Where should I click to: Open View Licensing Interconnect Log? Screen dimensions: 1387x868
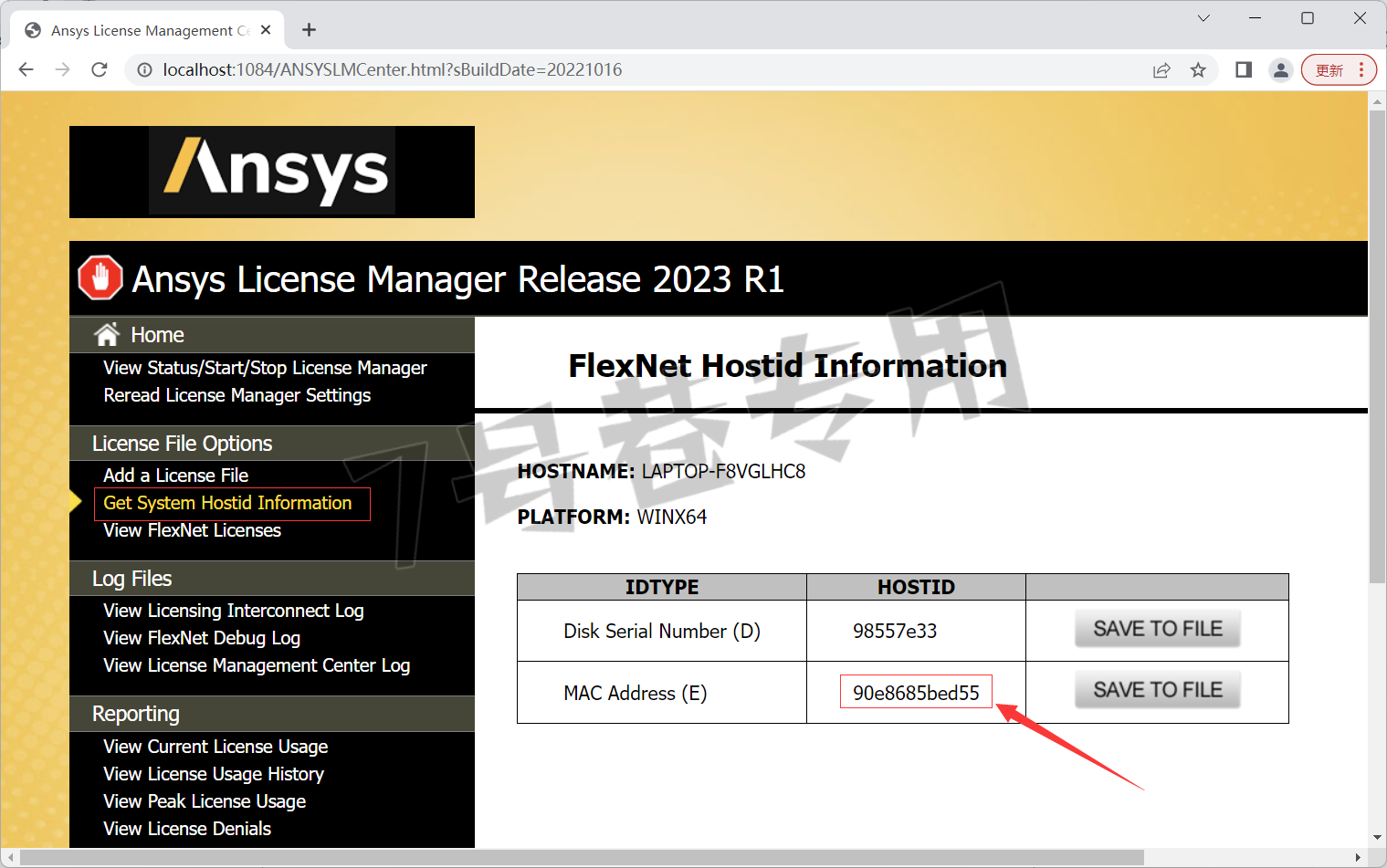point(234,611)
